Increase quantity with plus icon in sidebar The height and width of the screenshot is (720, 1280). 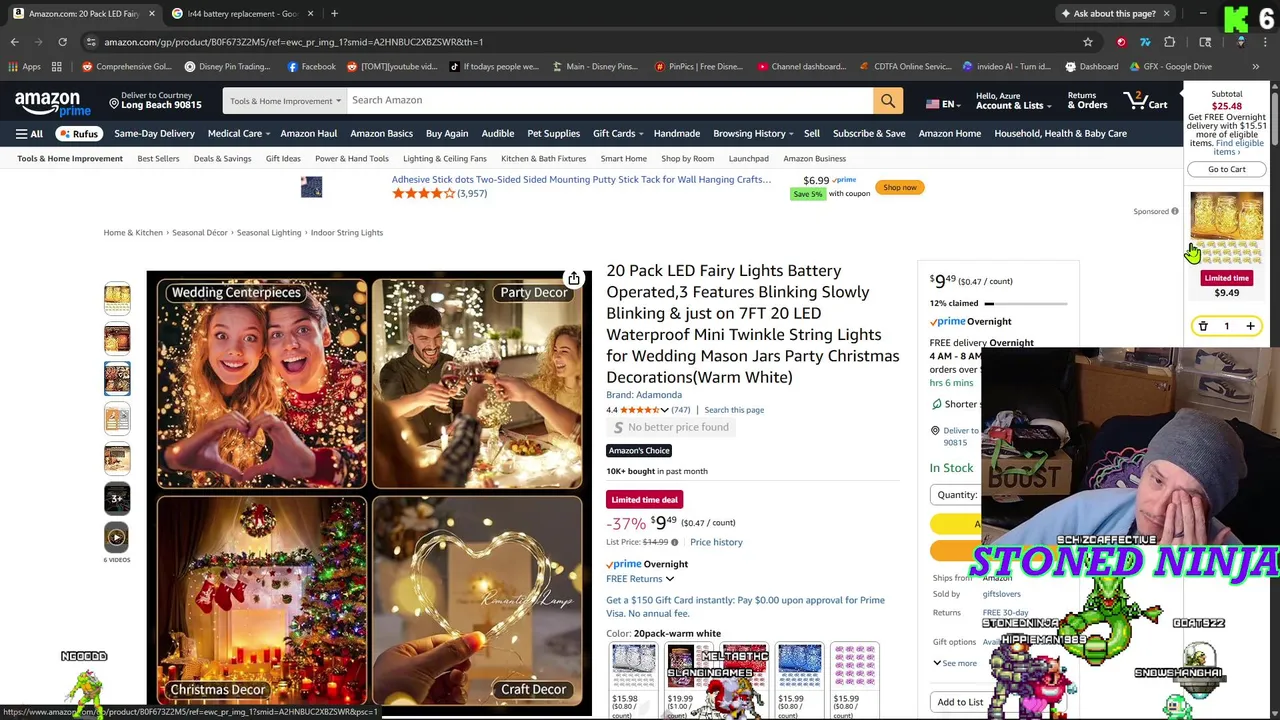[1250, 326]
